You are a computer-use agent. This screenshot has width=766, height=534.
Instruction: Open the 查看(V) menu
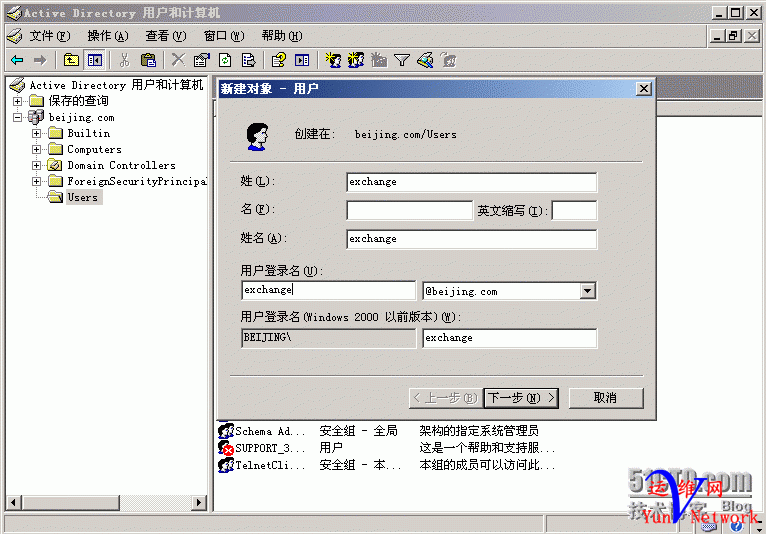166,36
